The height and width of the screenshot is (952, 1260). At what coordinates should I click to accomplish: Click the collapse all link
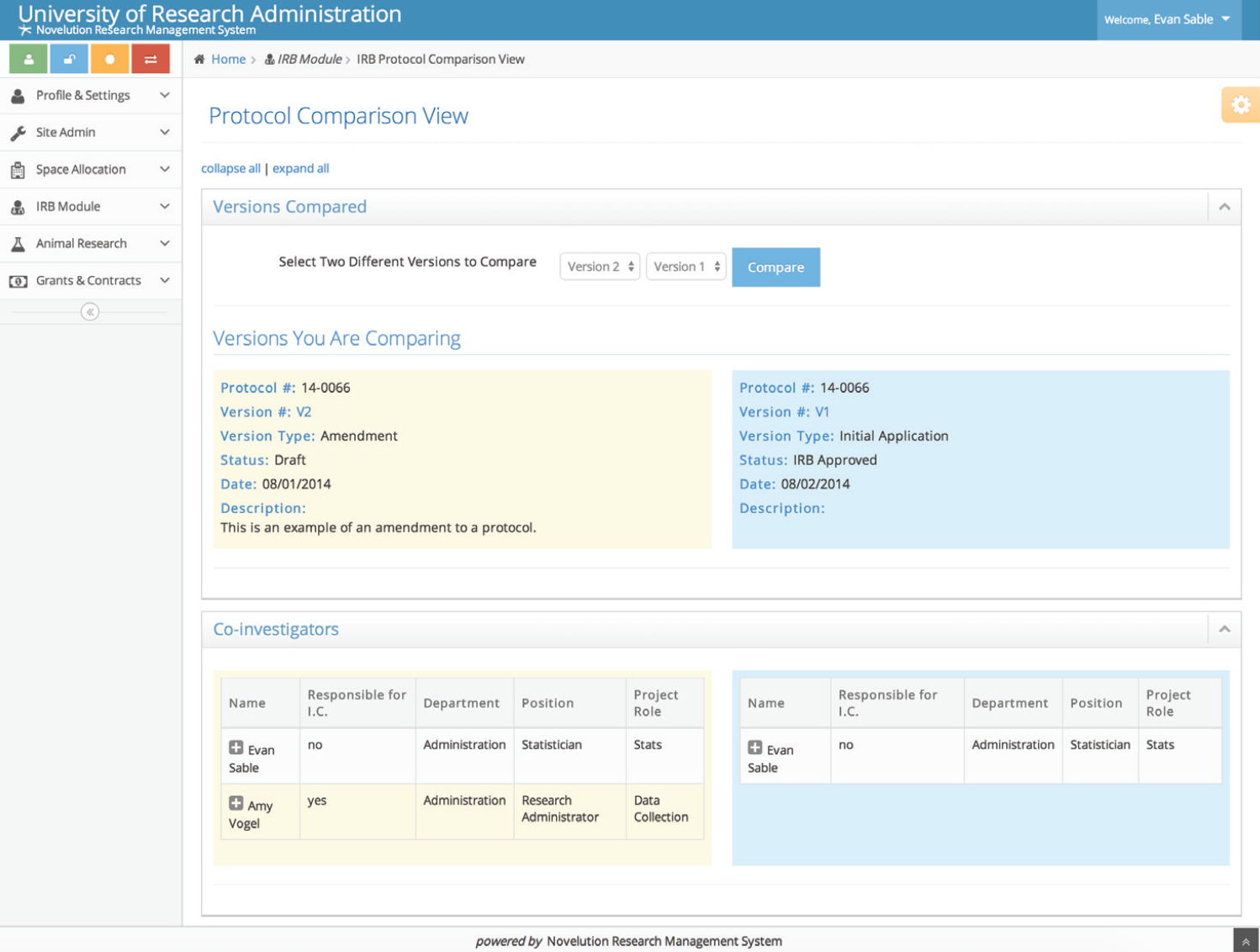click(x=230, y=168)
